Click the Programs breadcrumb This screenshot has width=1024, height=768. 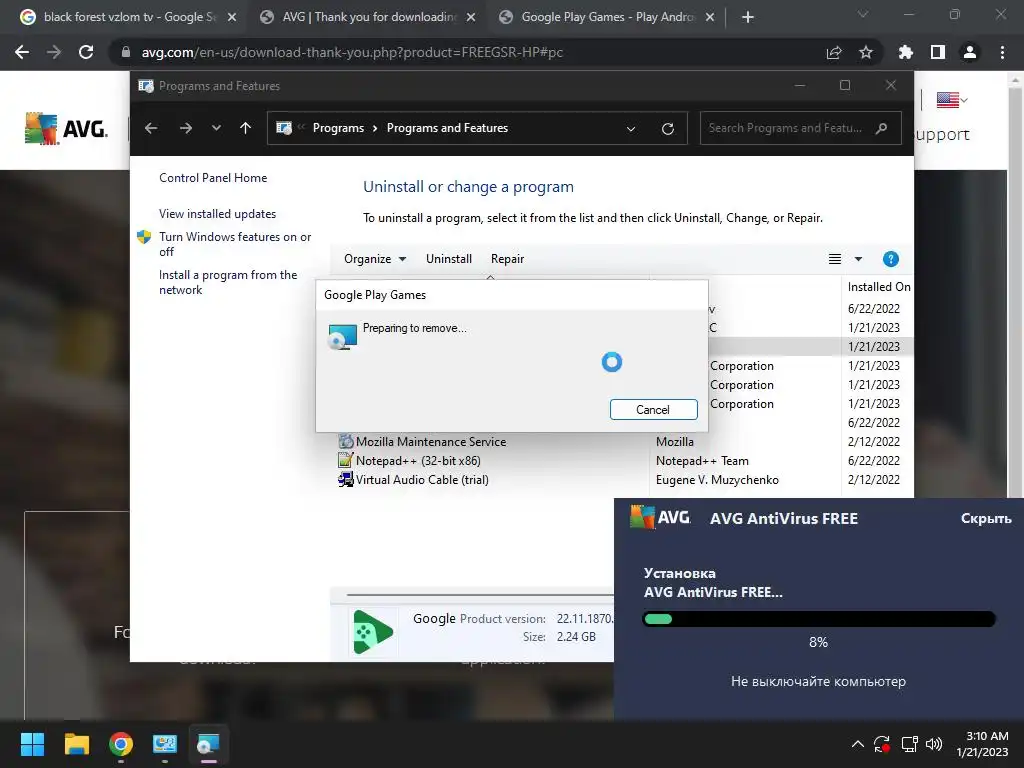pos(338,128)
